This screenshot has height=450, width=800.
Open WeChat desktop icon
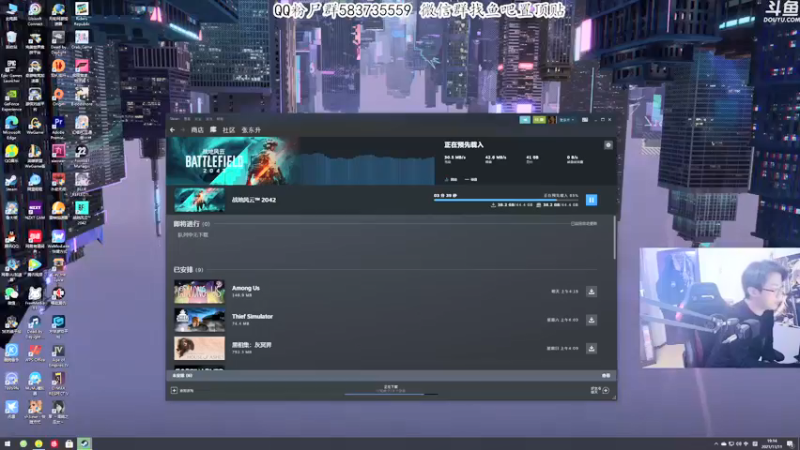click(x=11, y=296)
